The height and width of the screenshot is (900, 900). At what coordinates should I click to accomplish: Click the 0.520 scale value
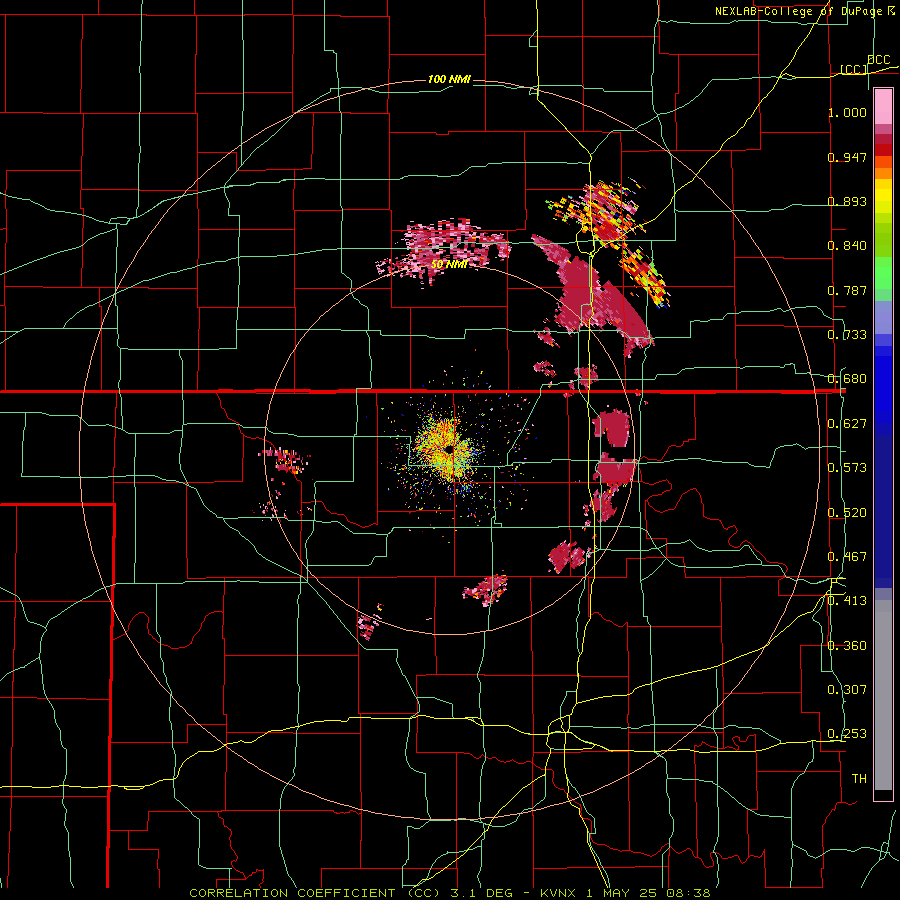tap(847, 513)
